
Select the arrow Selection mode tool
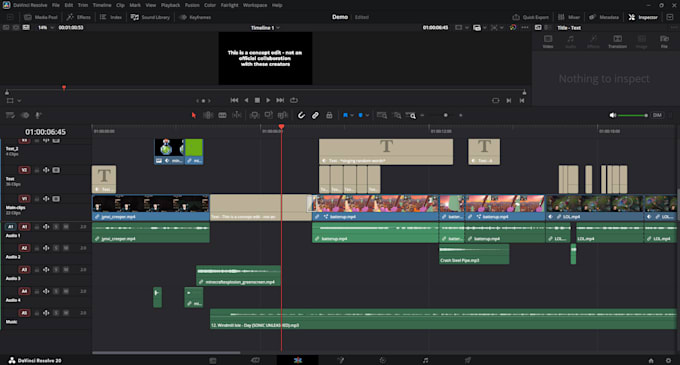point(194,115)
